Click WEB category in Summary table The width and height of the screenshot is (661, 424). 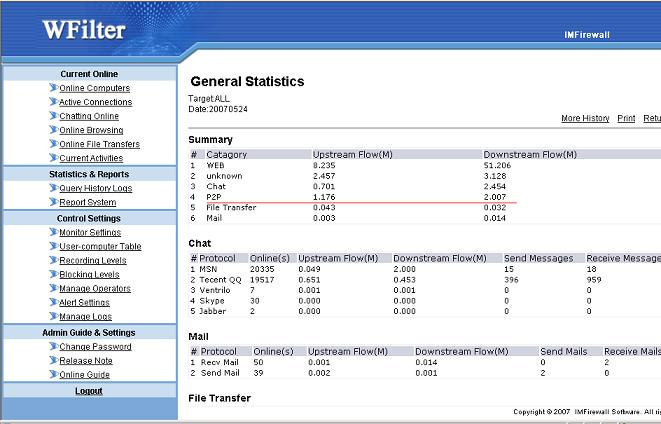[x=215, y=165]
